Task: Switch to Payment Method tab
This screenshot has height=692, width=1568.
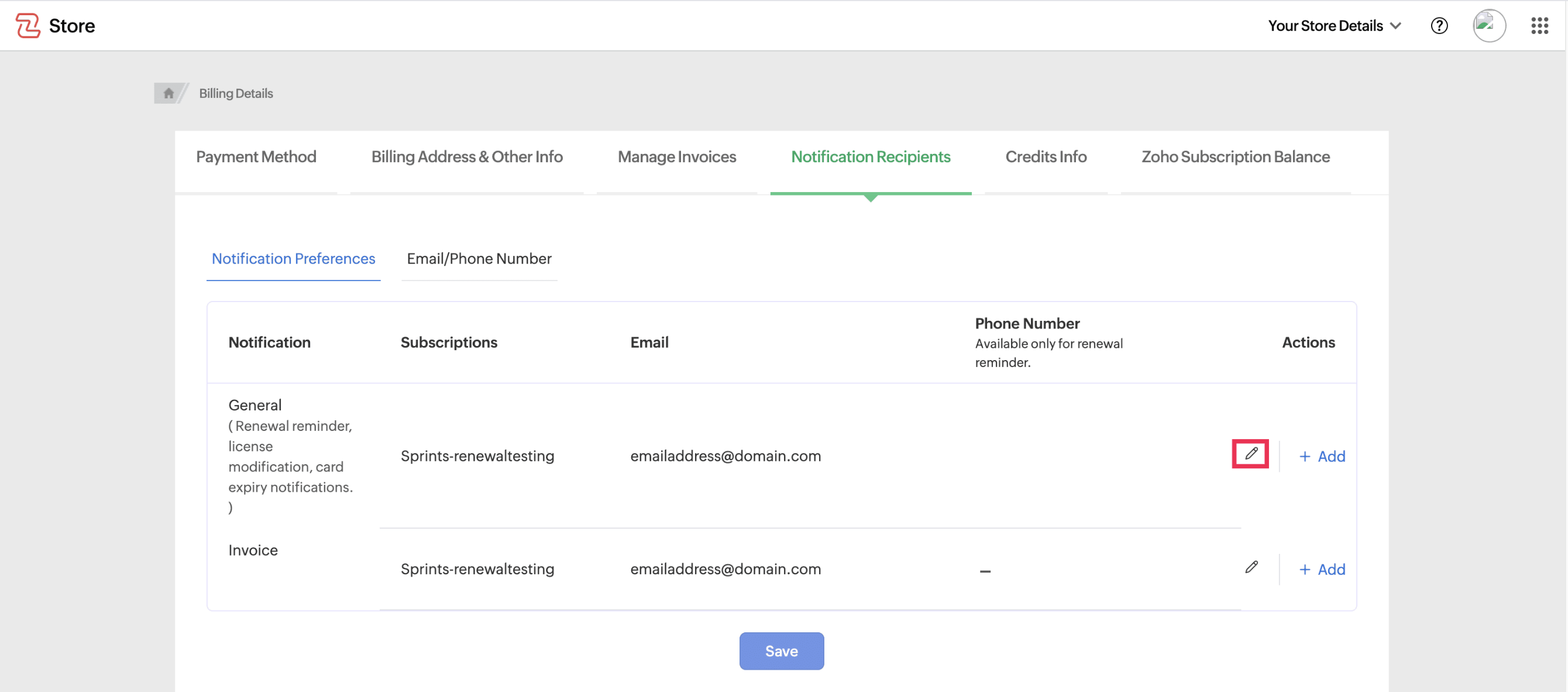Action: pyautogui.click(x=256, y=157)
